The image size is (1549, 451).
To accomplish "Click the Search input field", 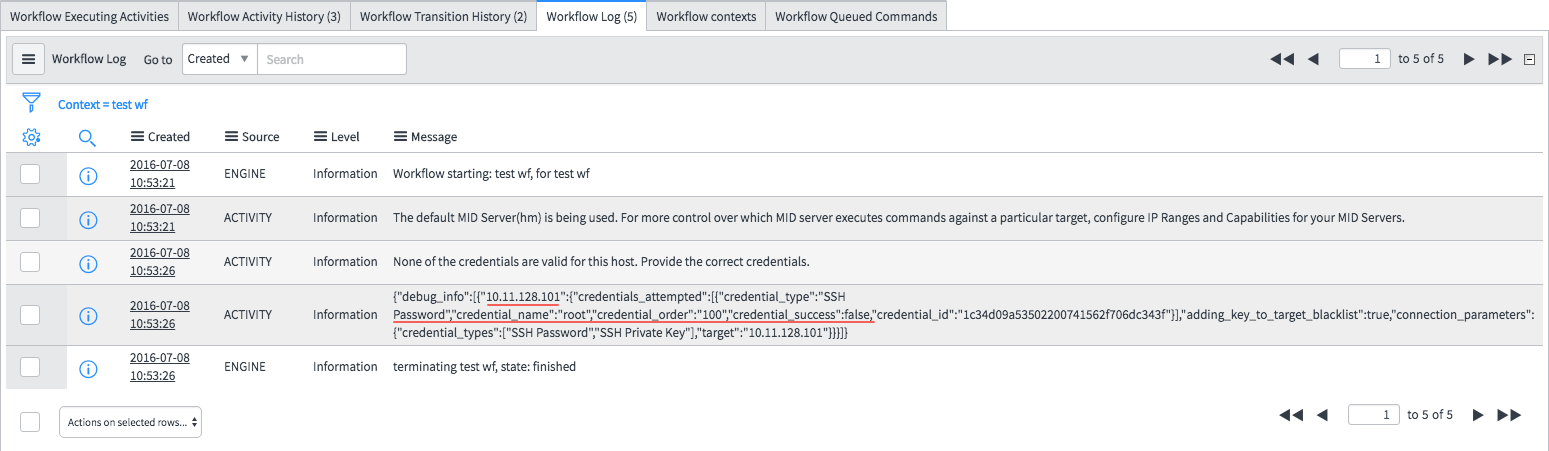I will [332, 59].
